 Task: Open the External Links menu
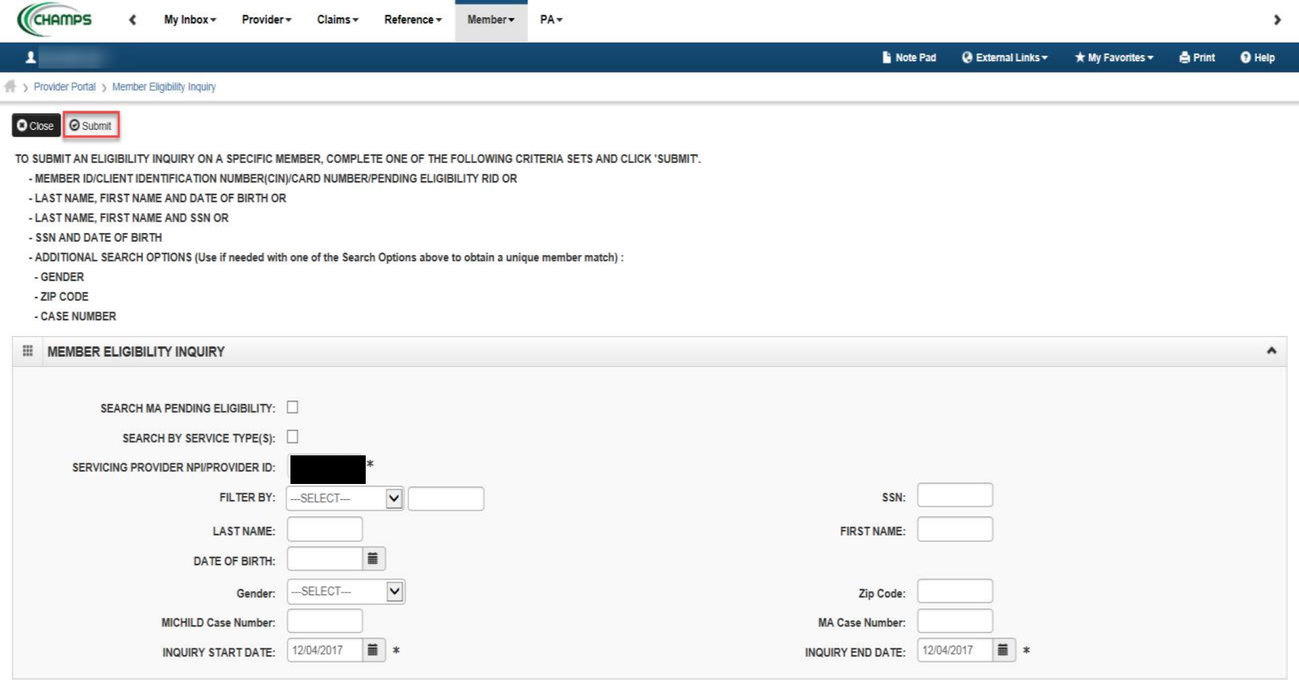[x=1005, y=58]
